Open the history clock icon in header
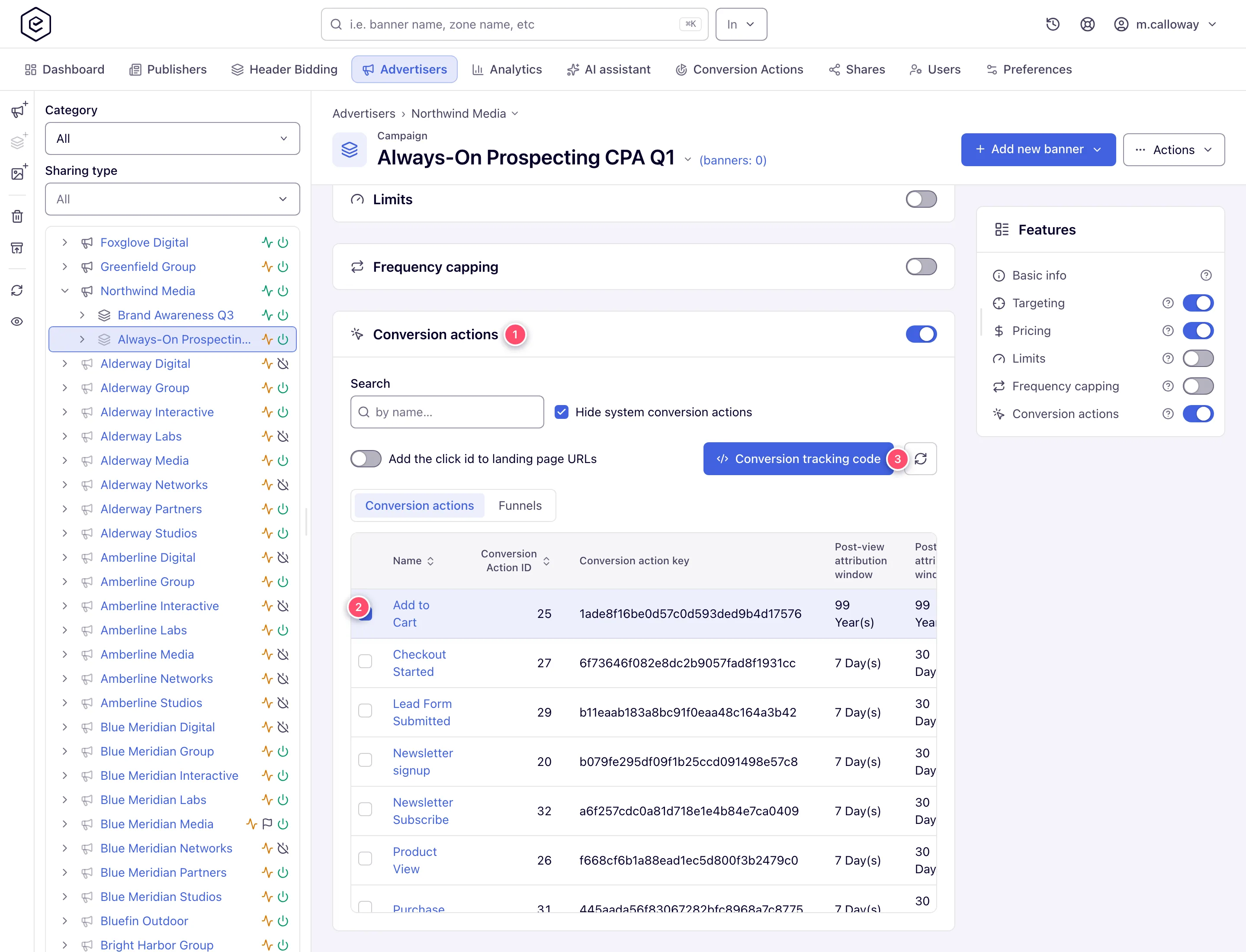Screen dimensions: 1246x952 1052,24
